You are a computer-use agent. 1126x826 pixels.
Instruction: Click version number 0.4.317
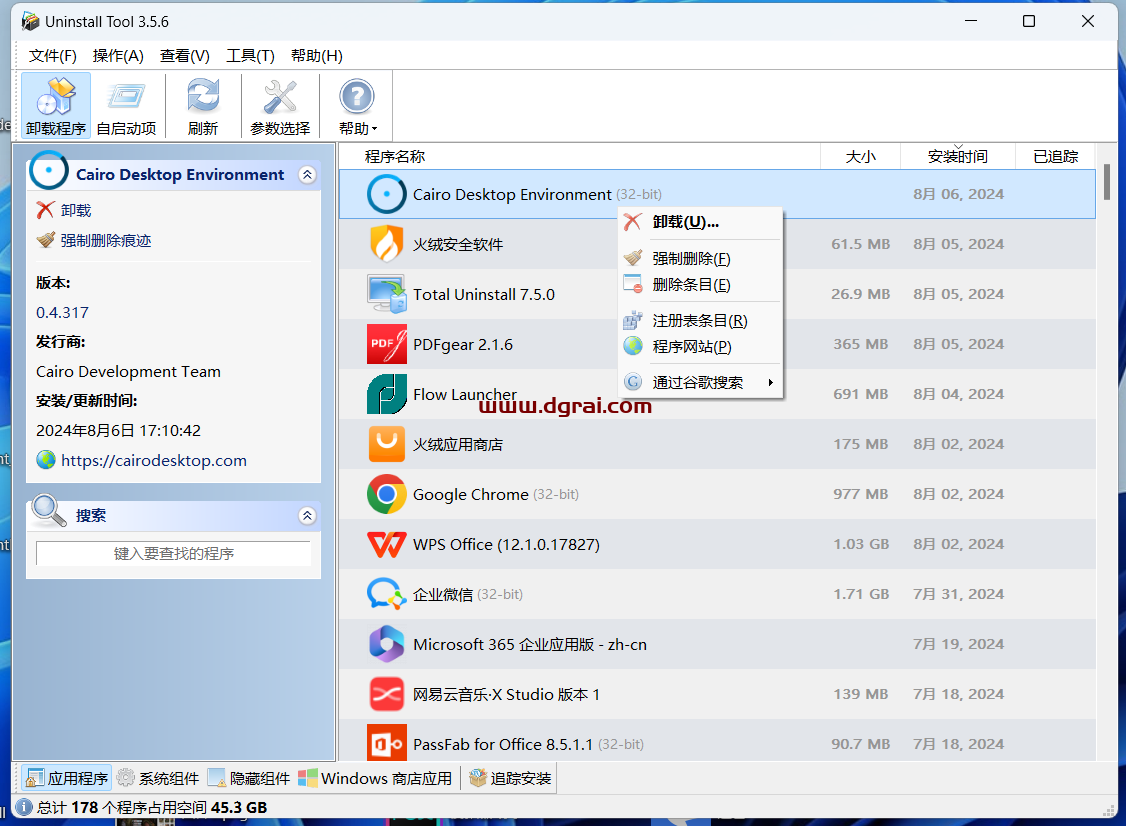coord(62,312)
